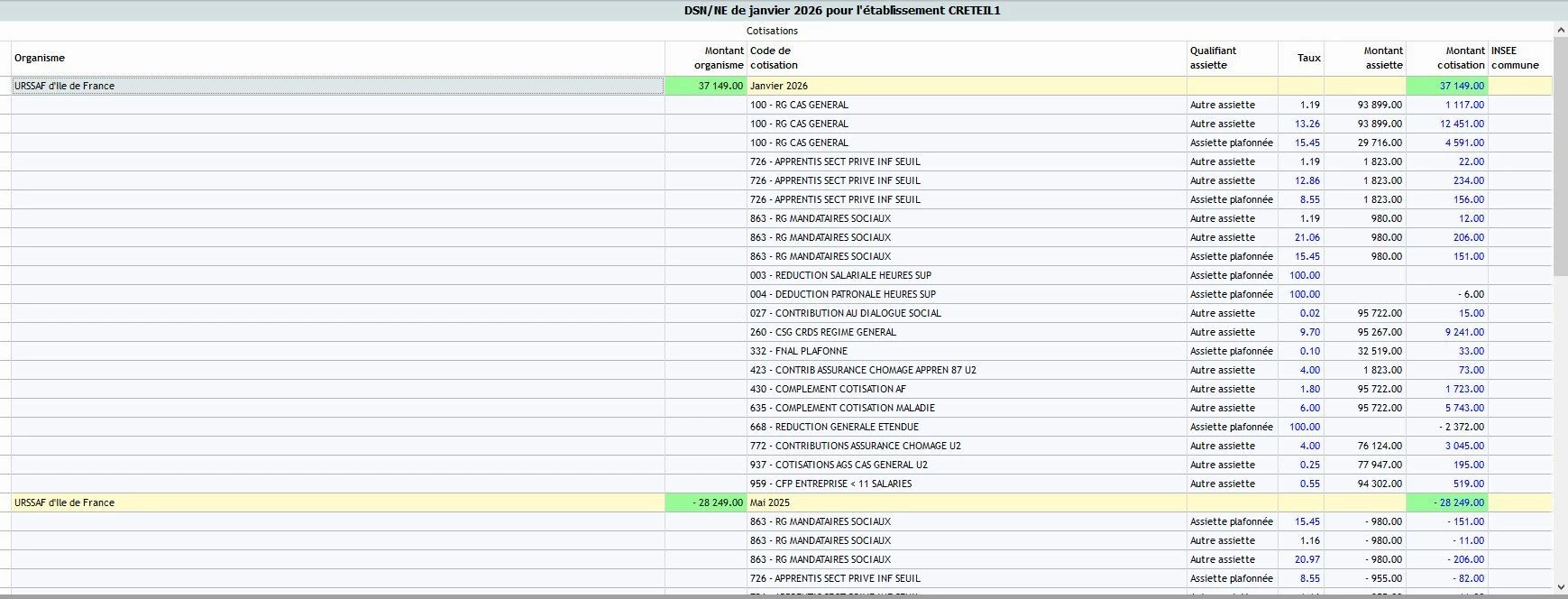The image size is (1568, 599).
Task: Click the INSEE commune column header
Action: point(1520,58)
